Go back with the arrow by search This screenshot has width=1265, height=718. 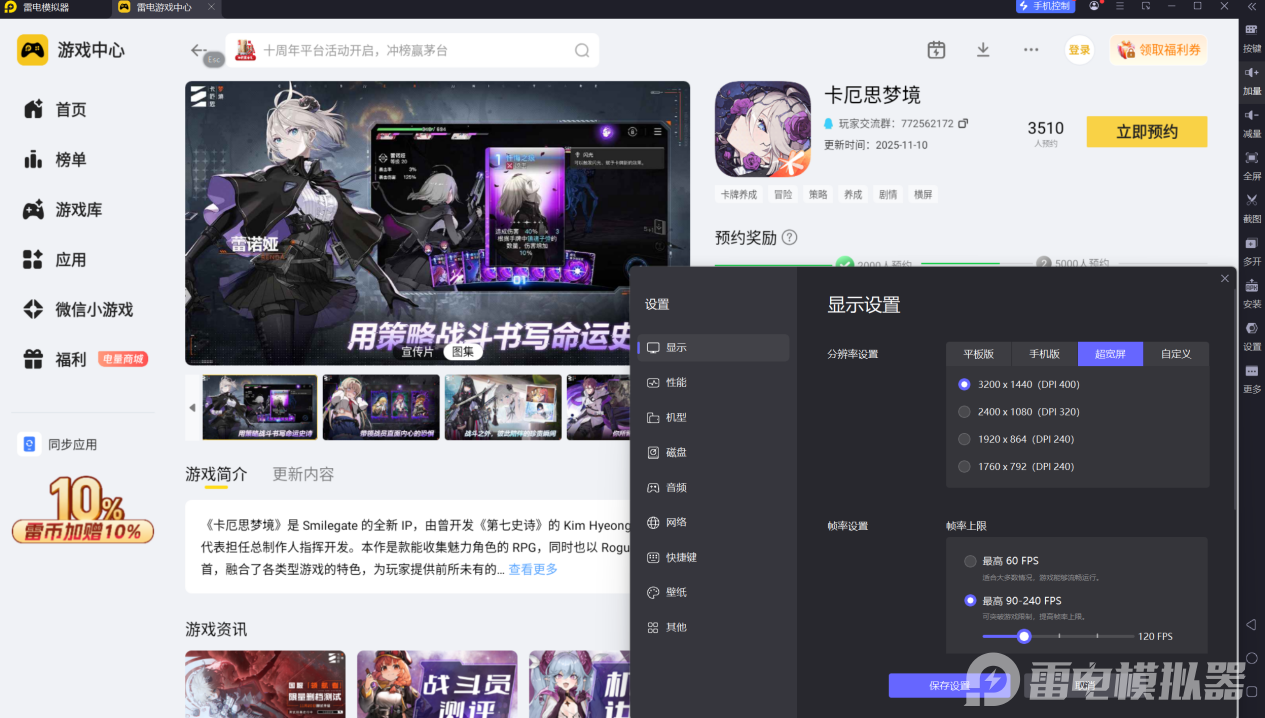199,50
